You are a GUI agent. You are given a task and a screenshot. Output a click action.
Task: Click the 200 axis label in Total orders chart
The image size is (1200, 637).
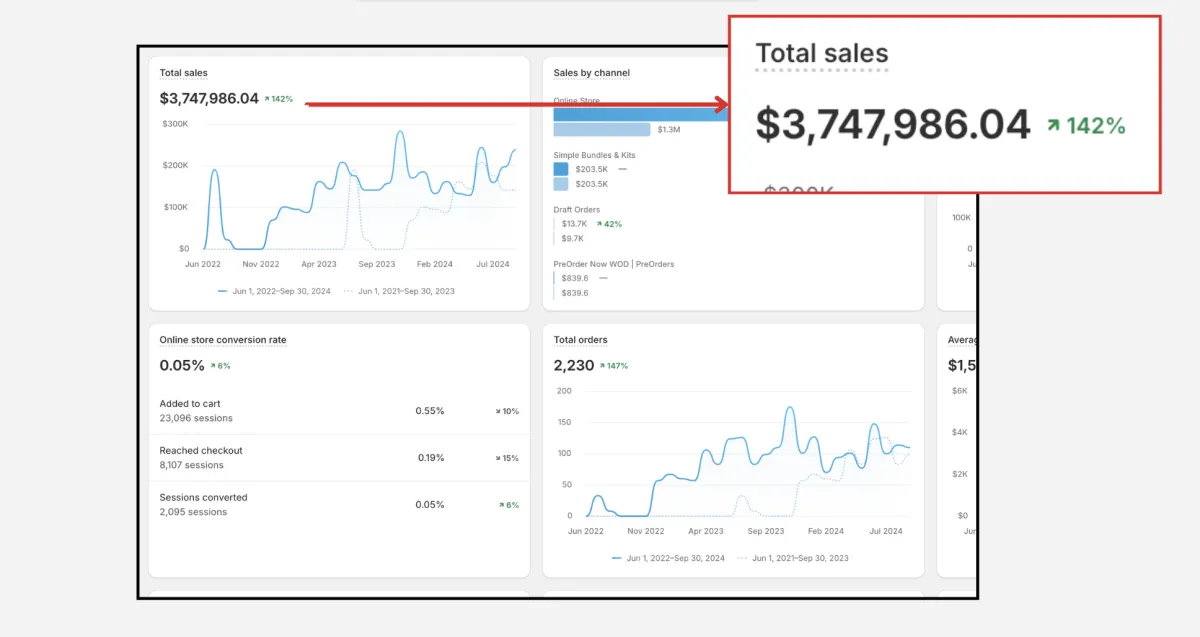coord(564,391)
